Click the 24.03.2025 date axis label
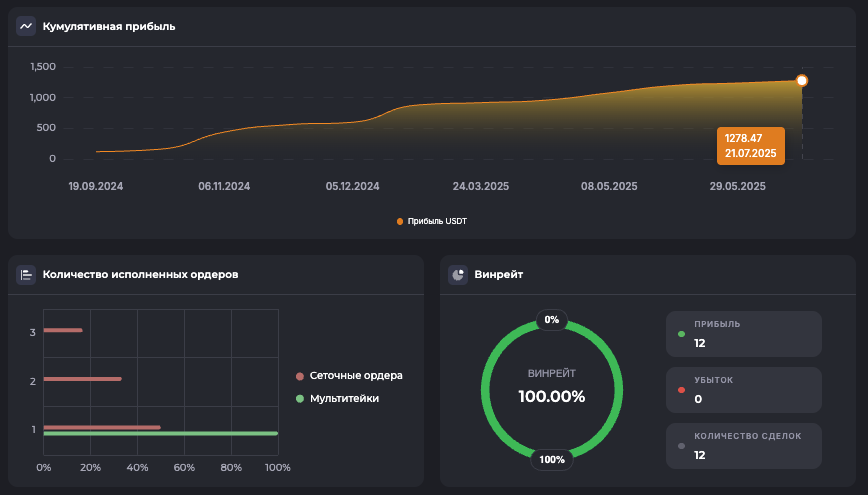868x495 pixels. (x=481, y=186)
